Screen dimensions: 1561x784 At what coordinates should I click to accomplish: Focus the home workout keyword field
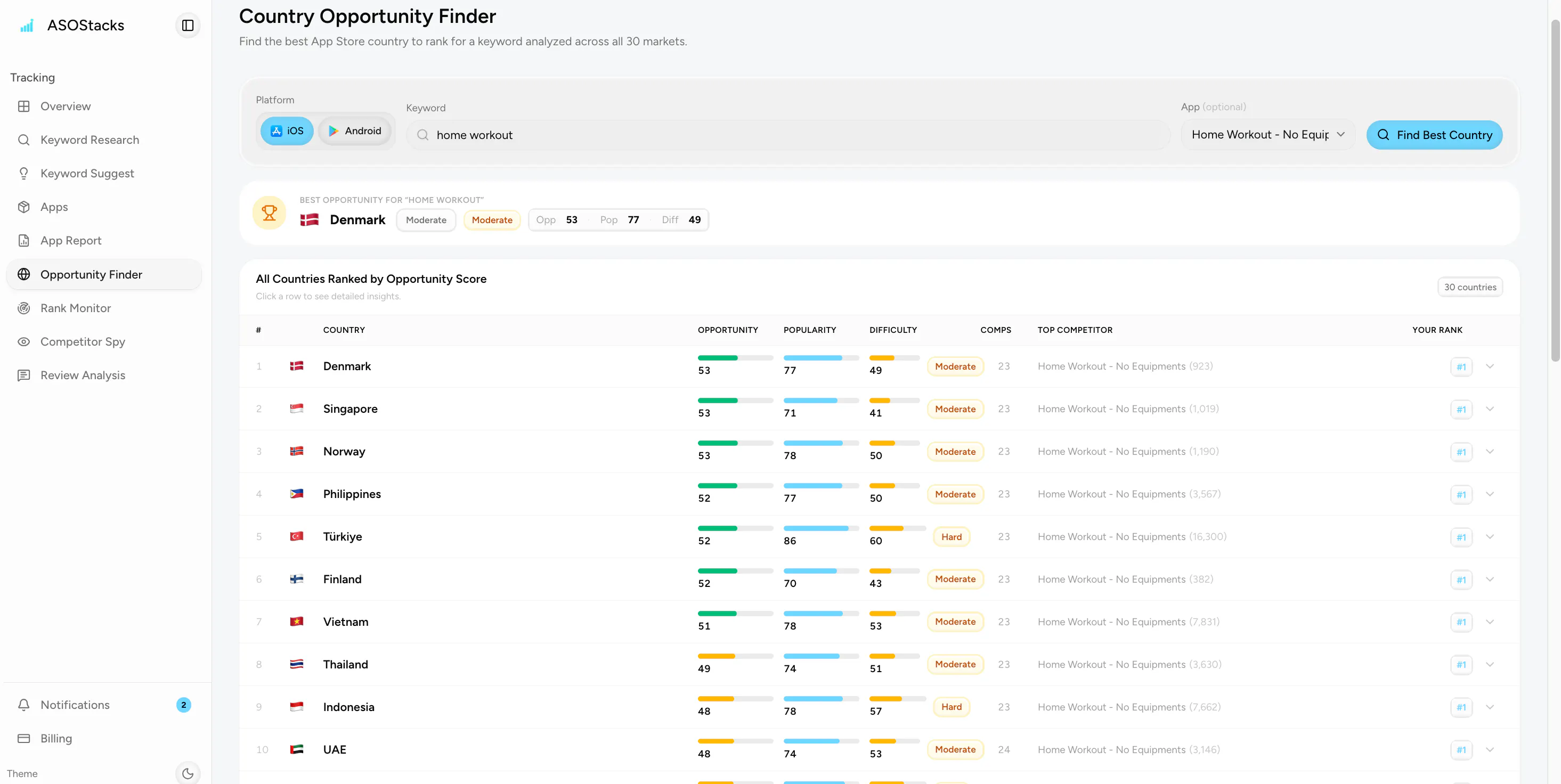(788, 135)
